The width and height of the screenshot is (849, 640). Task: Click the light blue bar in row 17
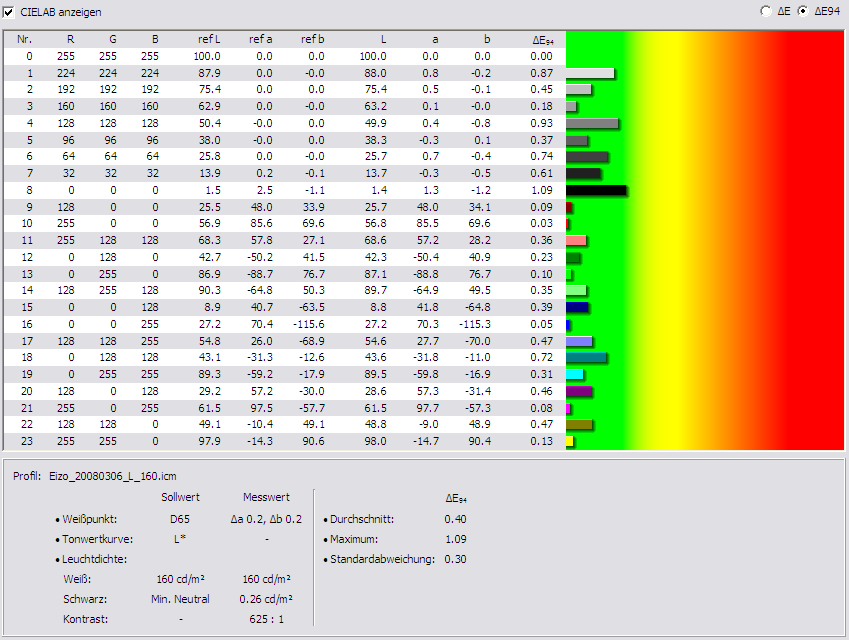(578, 341)
